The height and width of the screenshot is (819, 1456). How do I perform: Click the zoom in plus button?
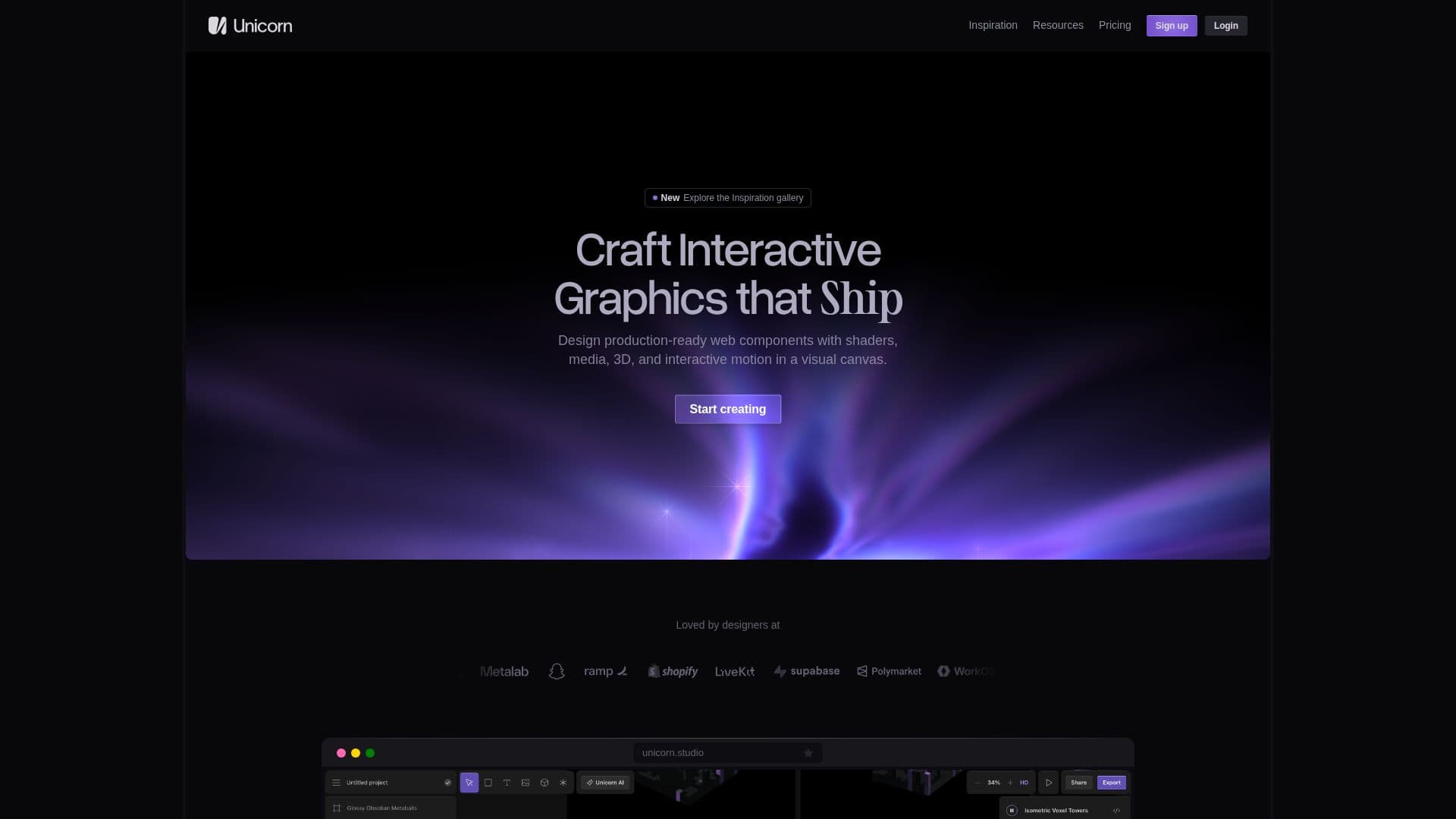tap(1010, 783)
